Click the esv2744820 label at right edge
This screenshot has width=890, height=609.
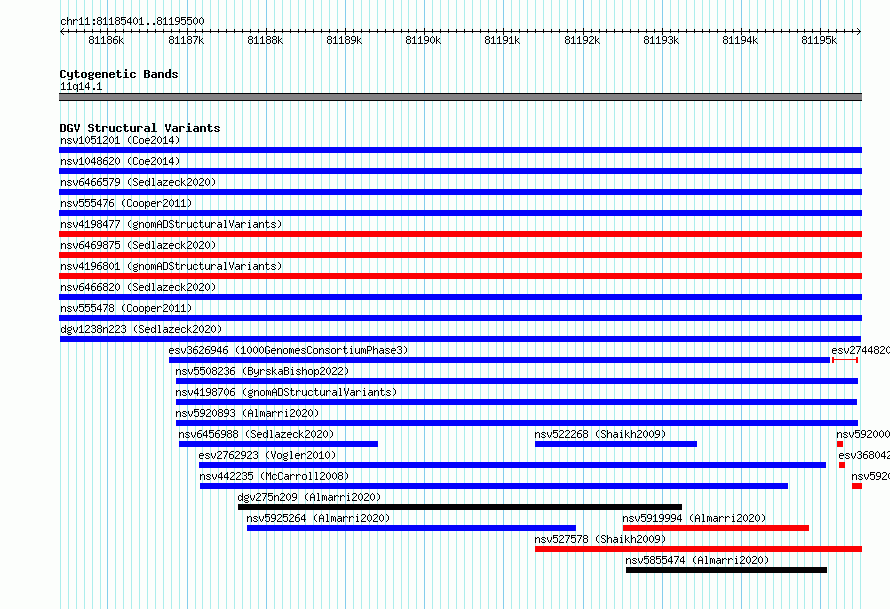click(860, 350)
